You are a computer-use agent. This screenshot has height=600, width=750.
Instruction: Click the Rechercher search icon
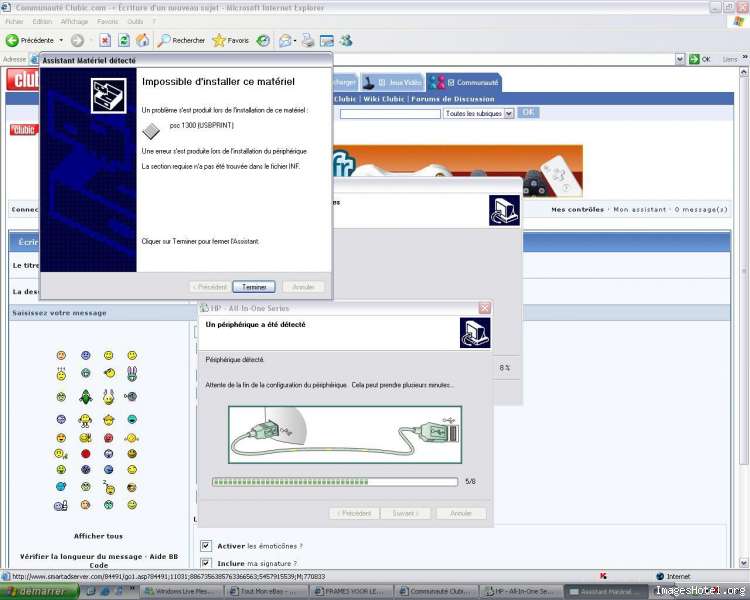pyautogui.click(x=180, y=41)
